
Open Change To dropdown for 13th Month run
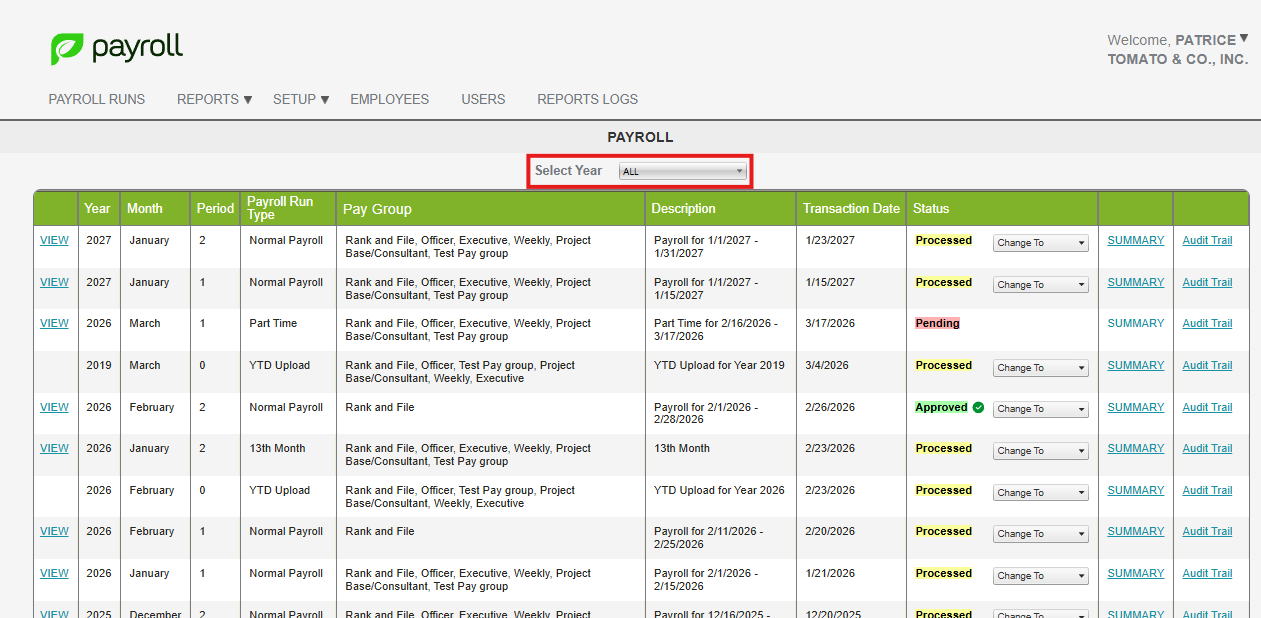tap(1040, 451)
